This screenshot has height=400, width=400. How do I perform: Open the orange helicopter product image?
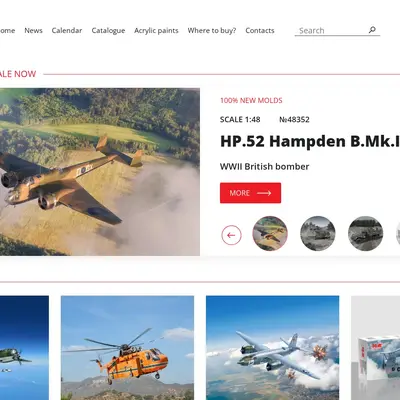(127, 348)
